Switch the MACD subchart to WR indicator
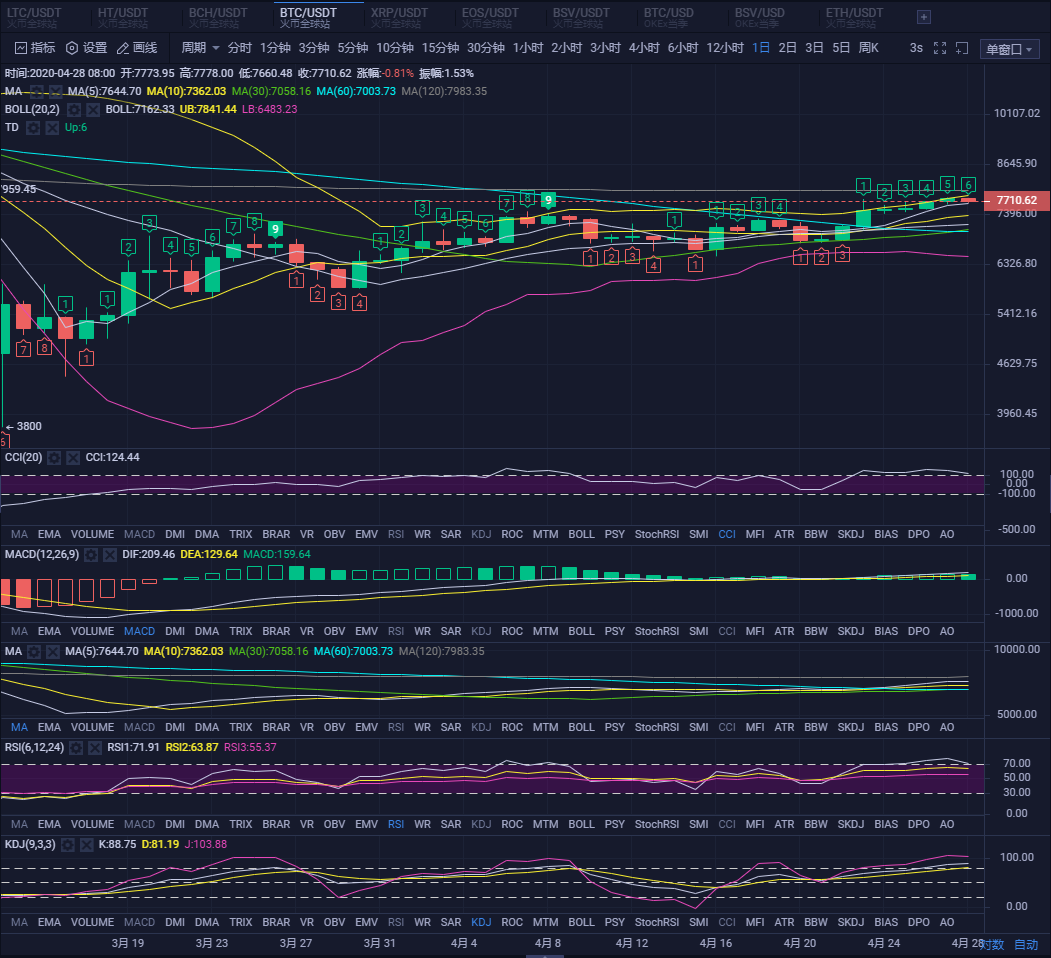The image size is (1051, 958). pos(424,631)
